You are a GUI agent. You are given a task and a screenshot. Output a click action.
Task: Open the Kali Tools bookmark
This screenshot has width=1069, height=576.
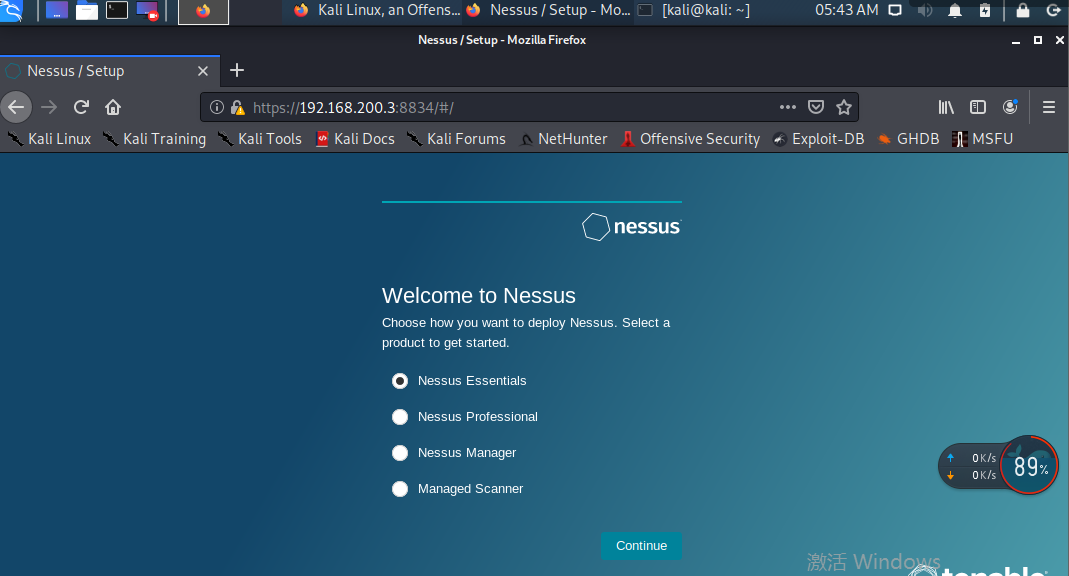260,139
